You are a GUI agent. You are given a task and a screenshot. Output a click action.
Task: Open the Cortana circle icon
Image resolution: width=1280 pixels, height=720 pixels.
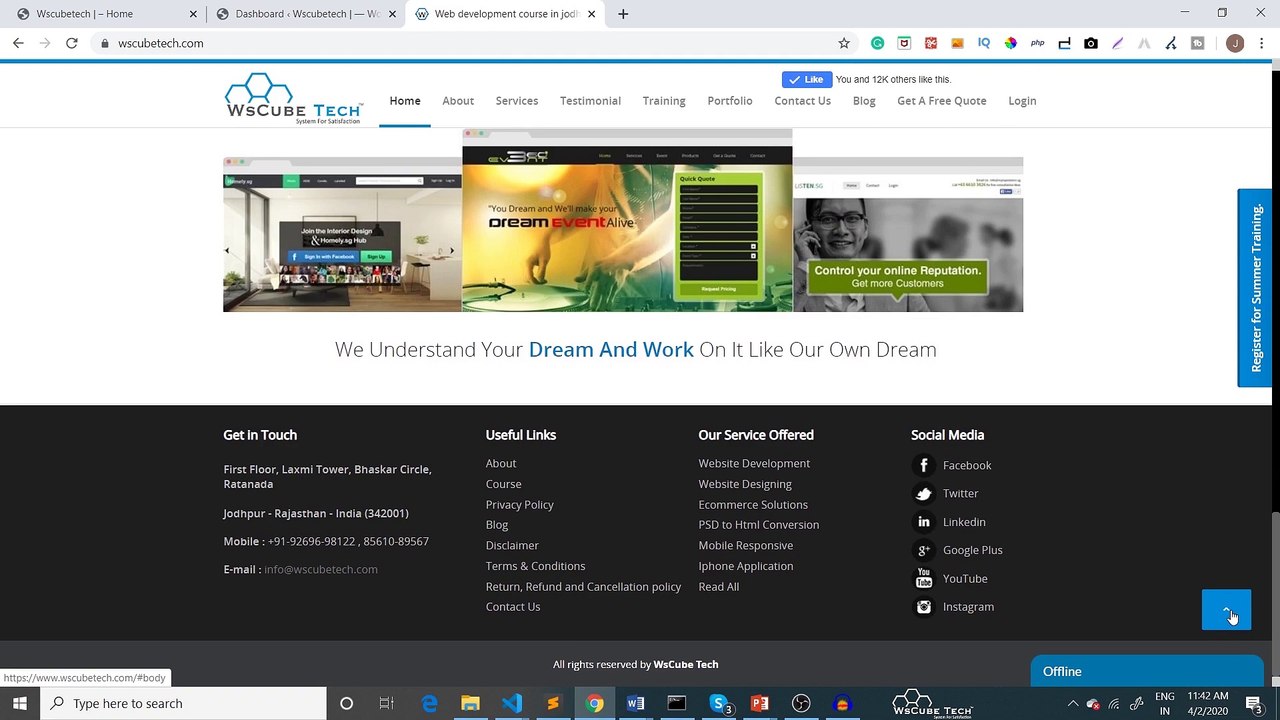tap(346, 703)
